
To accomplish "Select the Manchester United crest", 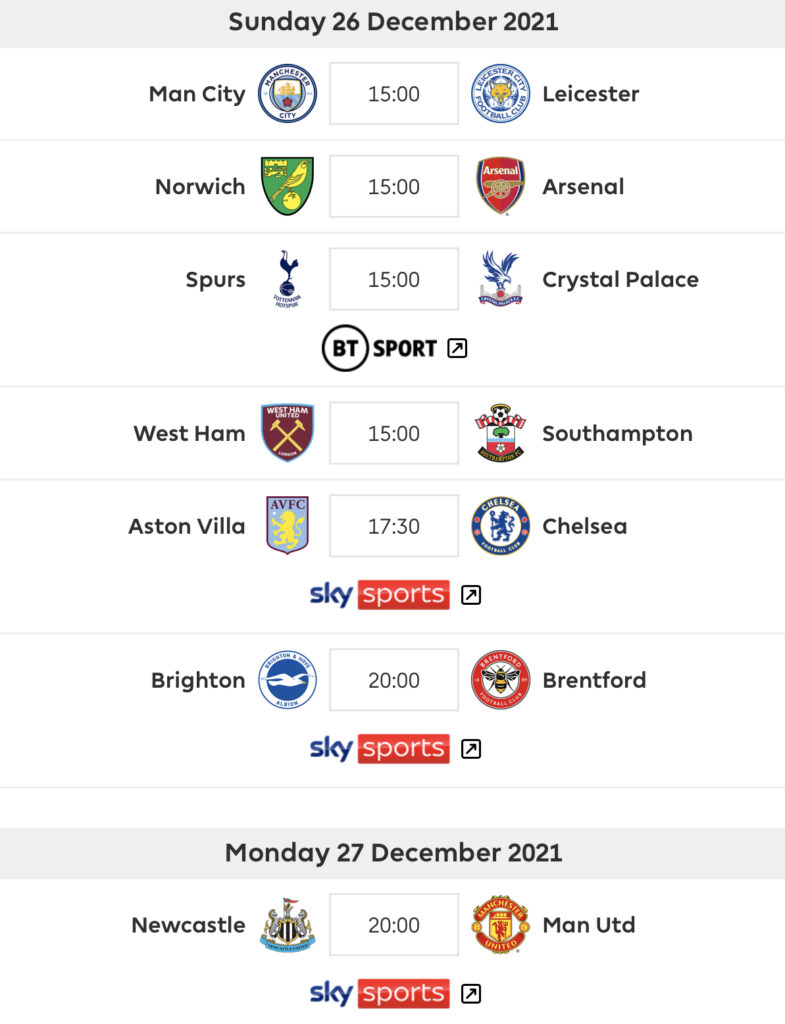I will [500, 925].
